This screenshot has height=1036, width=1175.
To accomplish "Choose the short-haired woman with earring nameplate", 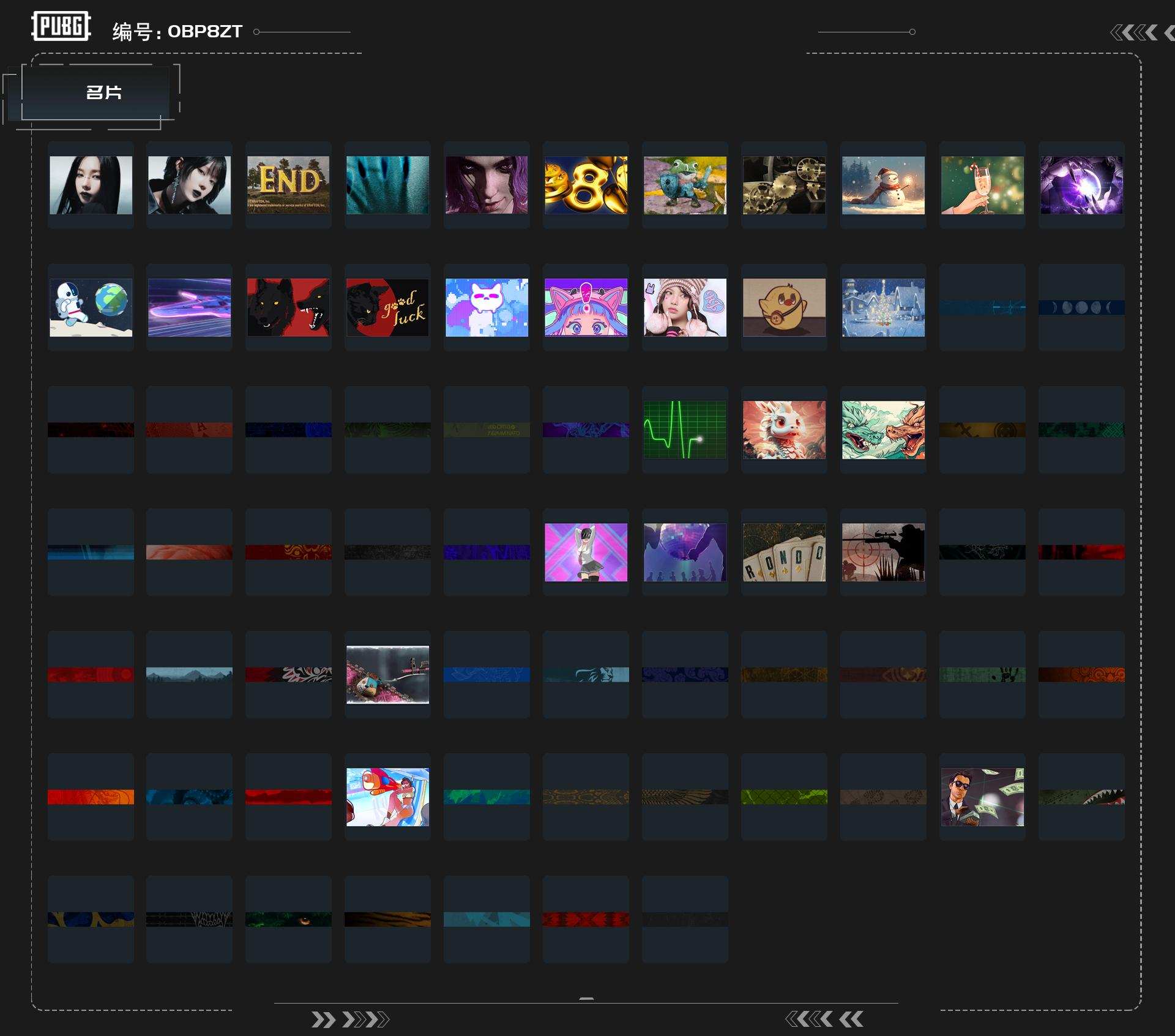I will click(190, 185).
